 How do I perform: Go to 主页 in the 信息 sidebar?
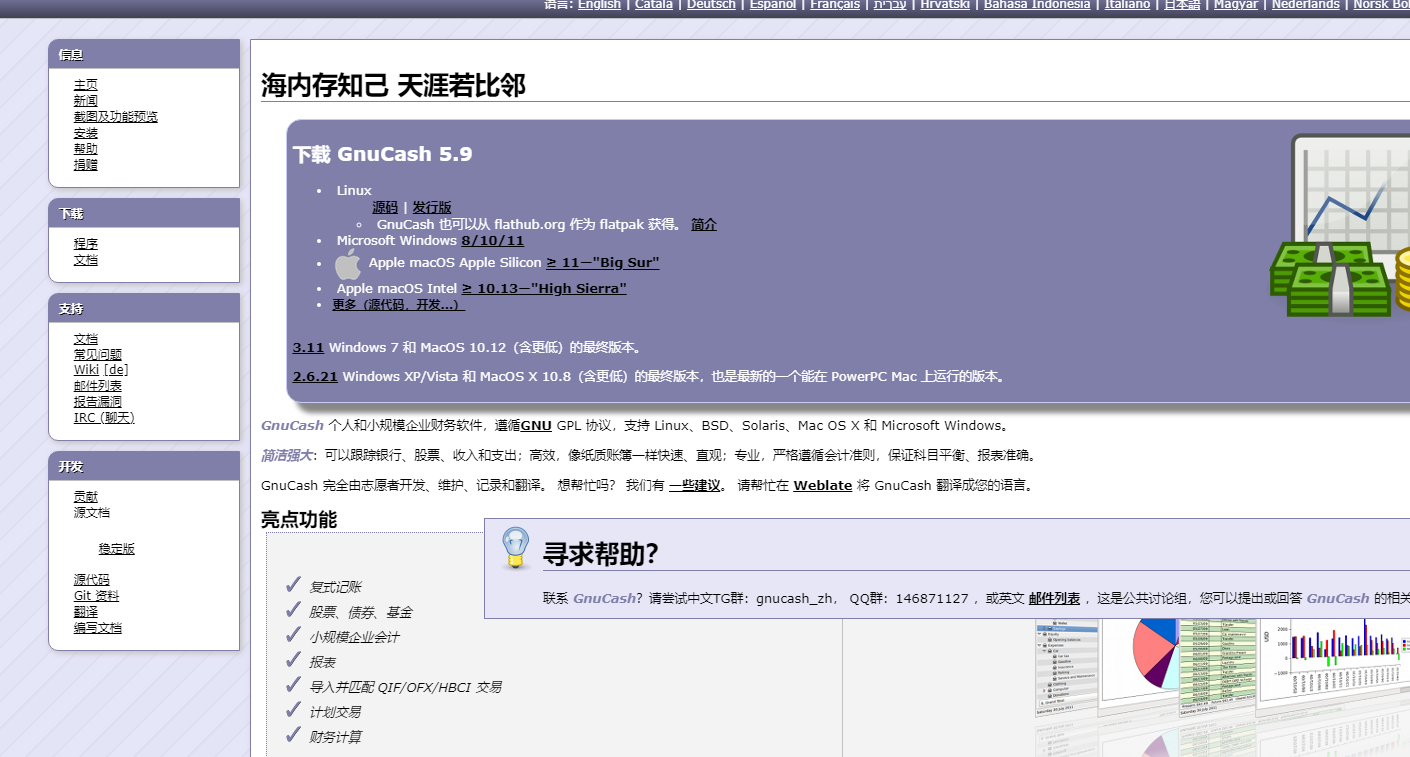tap(86, 85)
